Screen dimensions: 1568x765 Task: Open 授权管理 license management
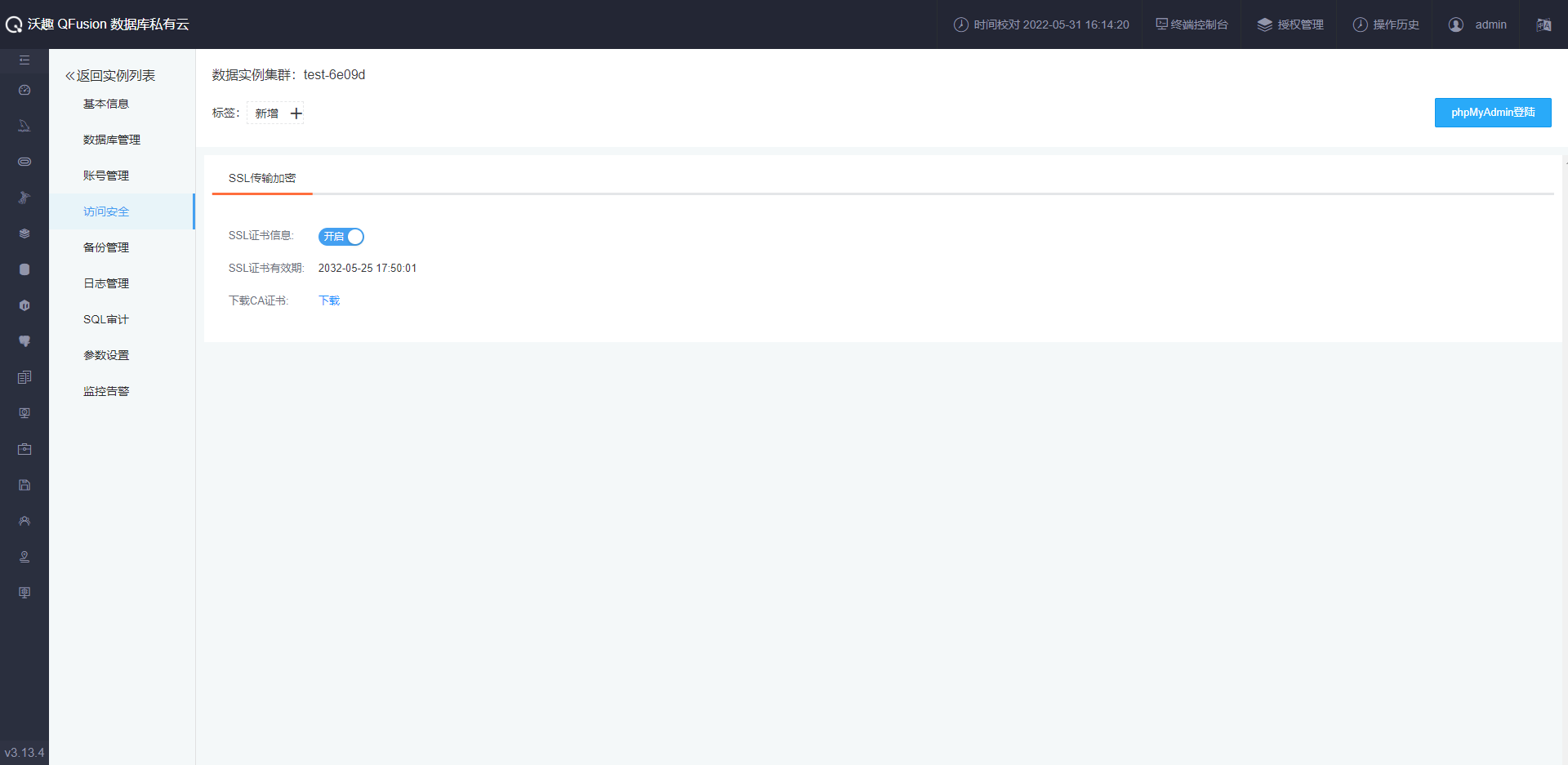(1290, 24)
